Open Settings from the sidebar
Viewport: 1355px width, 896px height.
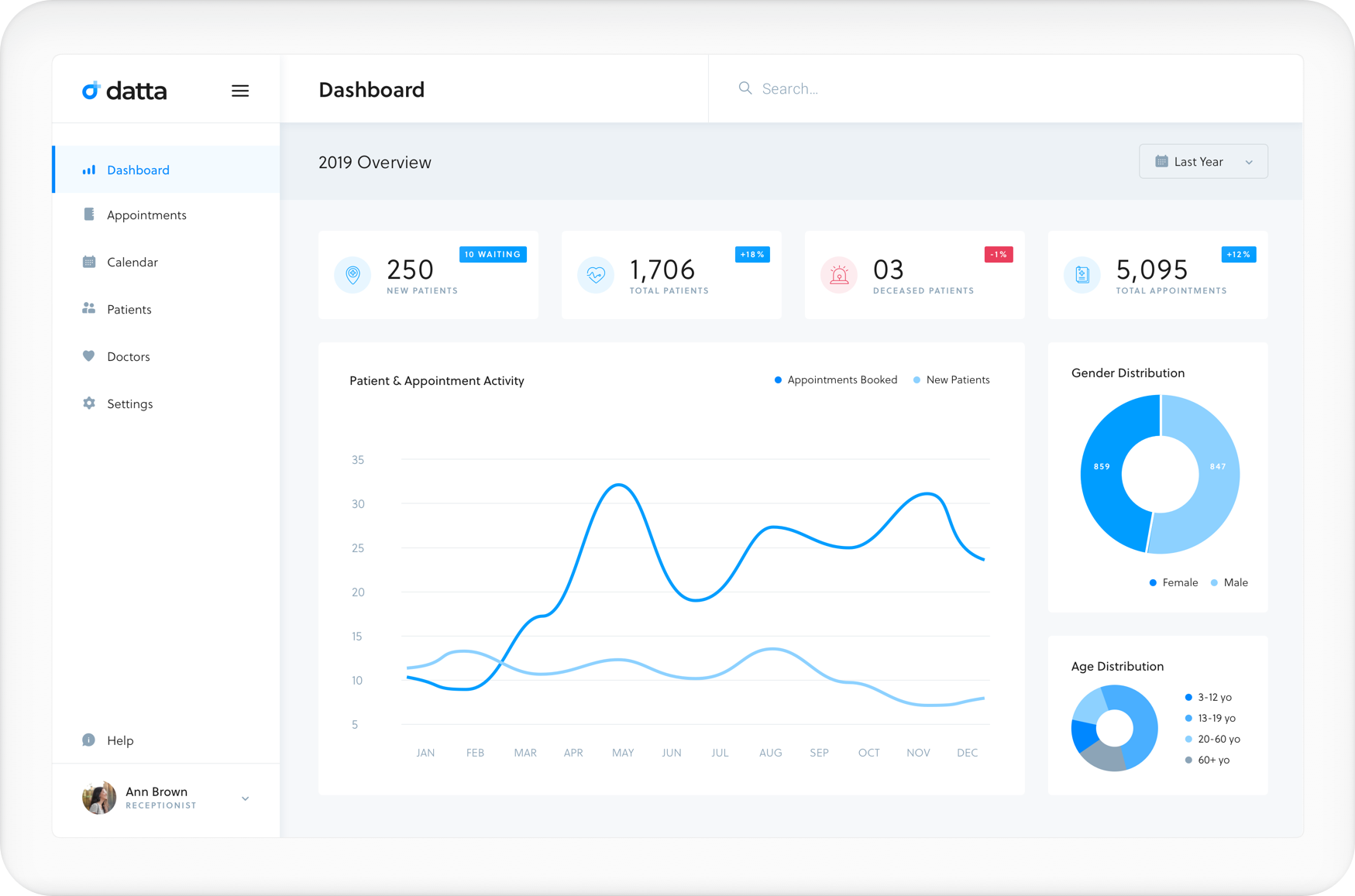point(167,403)
